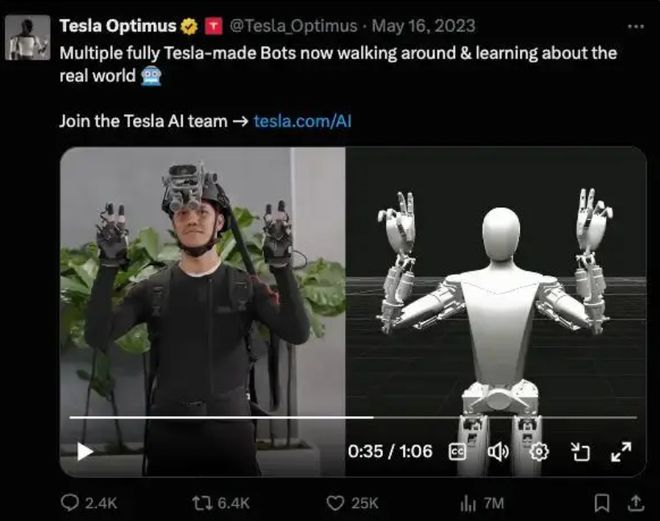This screenshot has height=521, width=660.
Task: Open the three-dot more options menu
Action: 635,26
